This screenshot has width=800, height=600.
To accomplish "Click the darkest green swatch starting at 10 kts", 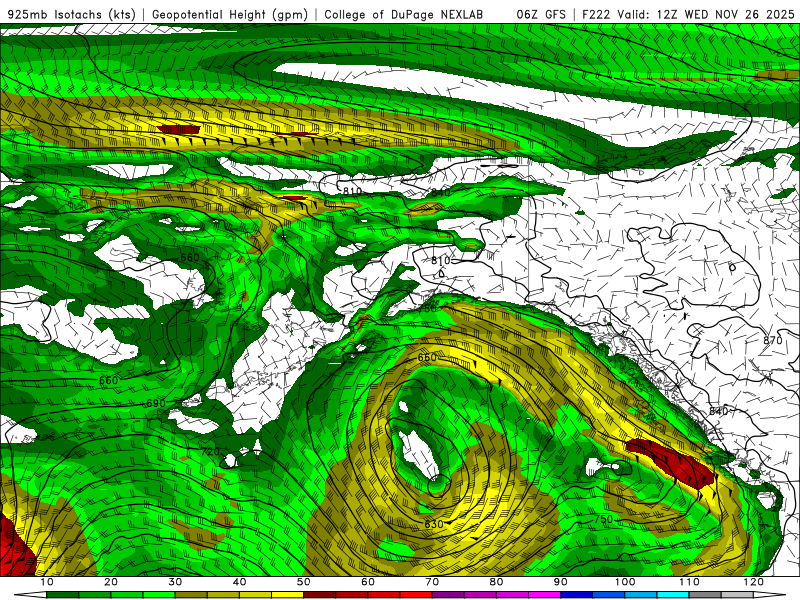I will tap(62, 595).
